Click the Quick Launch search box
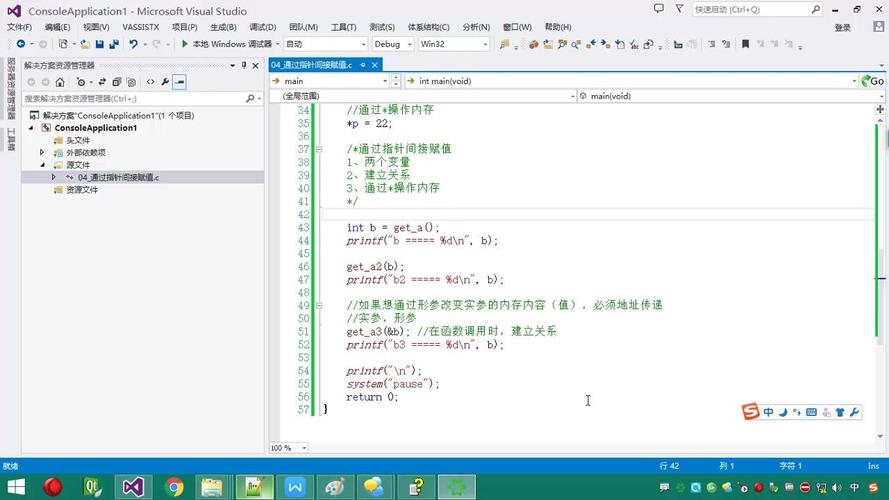The height and width of the screenshot is (500, 889). click(757, 10)
